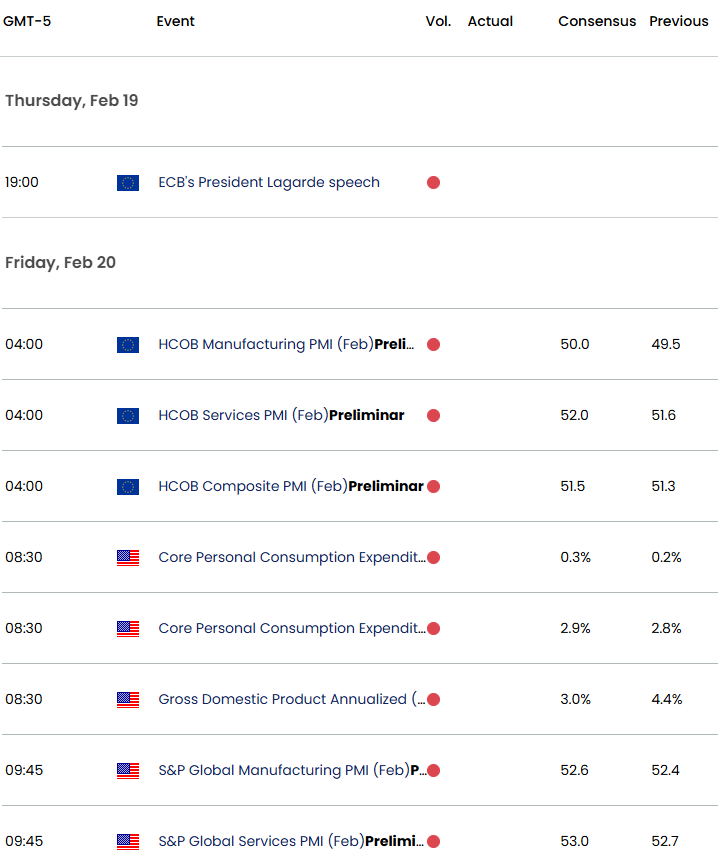Click the EU flag next to HCOB Manufacturing PMI
Viewport: 718px width, 860px height.
point(127,345)
